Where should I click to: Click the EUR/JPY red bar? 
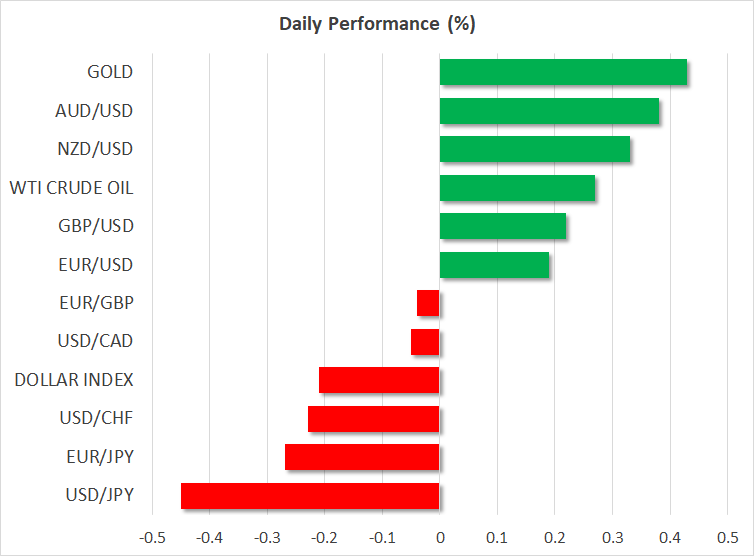click(x=362, y=457)
